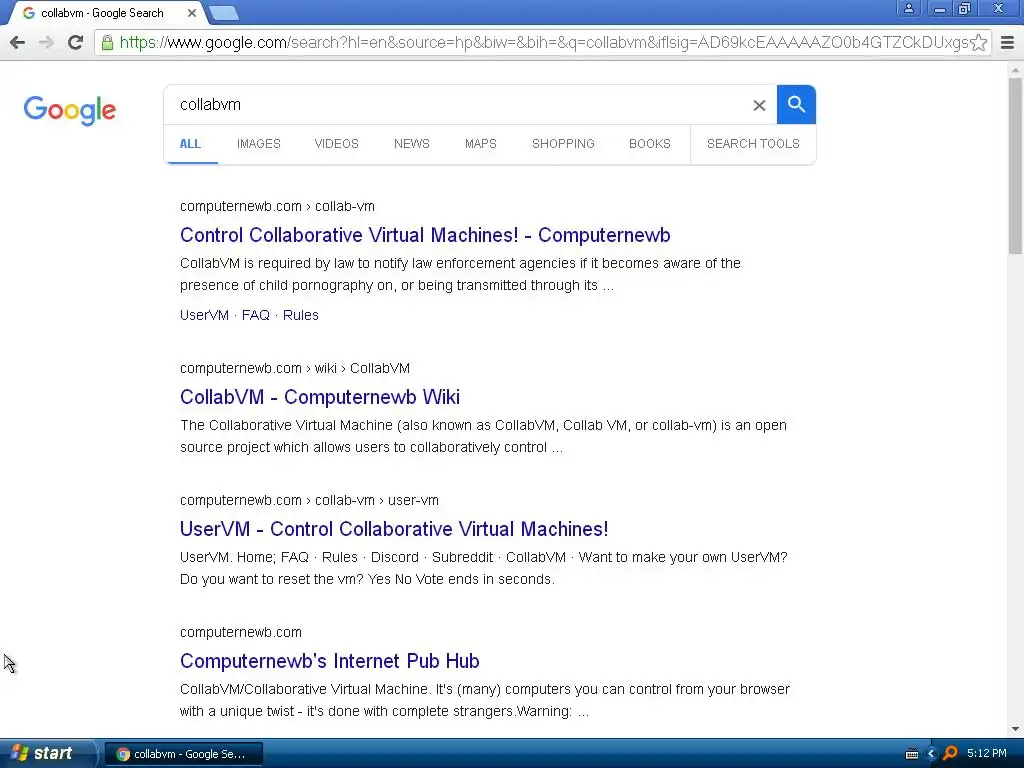Screen dimensions: 1024x768
Task: Click the green padlock security icon
Action: (x=107, y=43)
